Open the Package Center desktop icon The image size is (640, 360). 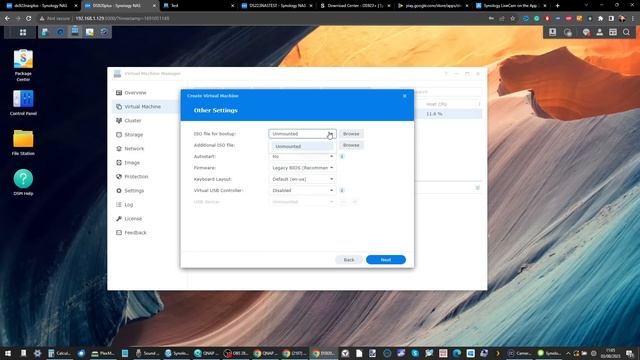(x=23, y=64)
